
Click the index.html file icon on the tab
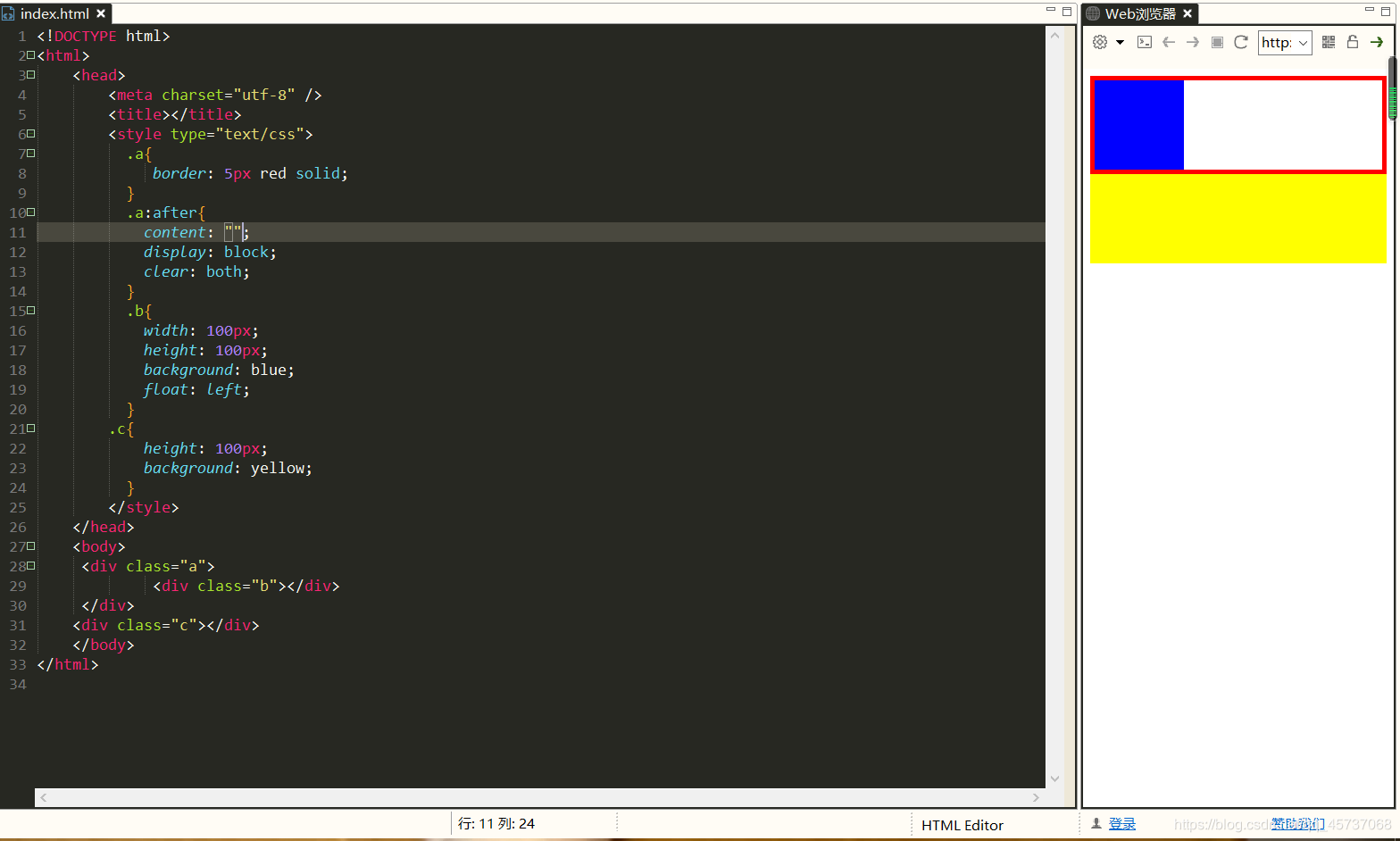click(x=8, y=14)
